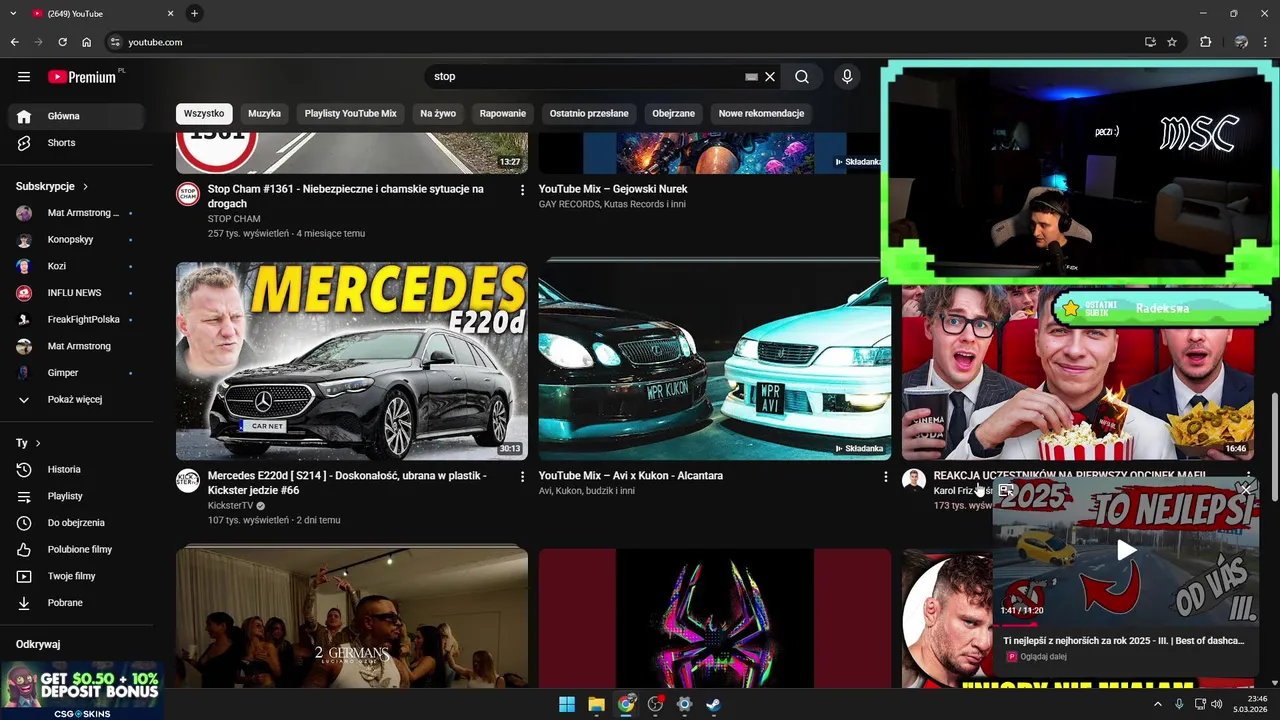Open the Windows Start menu

click(567, 704)
